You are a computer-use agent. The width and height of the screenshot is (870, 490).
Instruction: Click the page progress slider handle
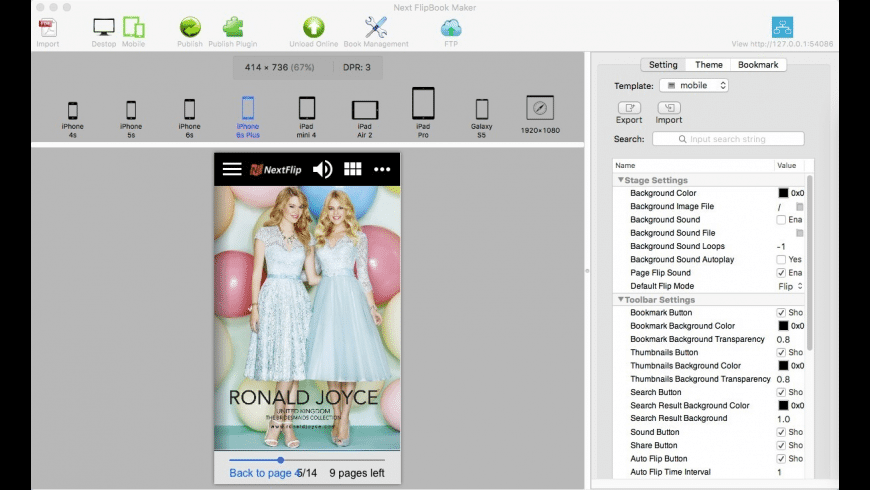(x=281, y=460)
